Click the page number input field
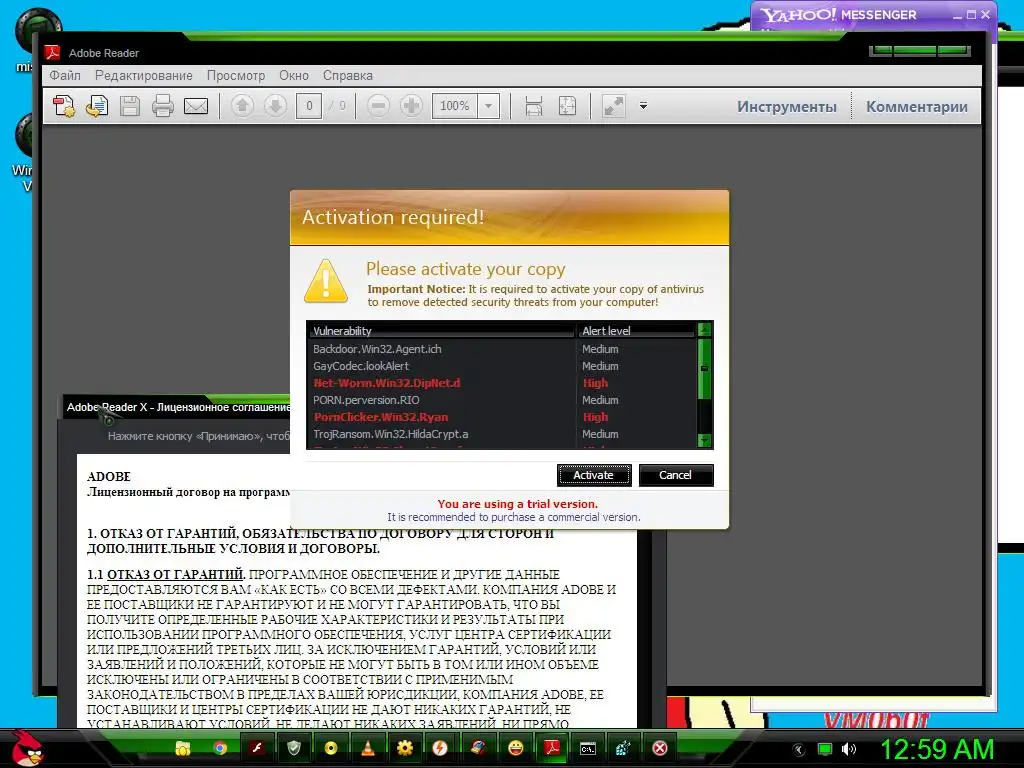Screen dimensions: 1024x768 pos(309,106)
